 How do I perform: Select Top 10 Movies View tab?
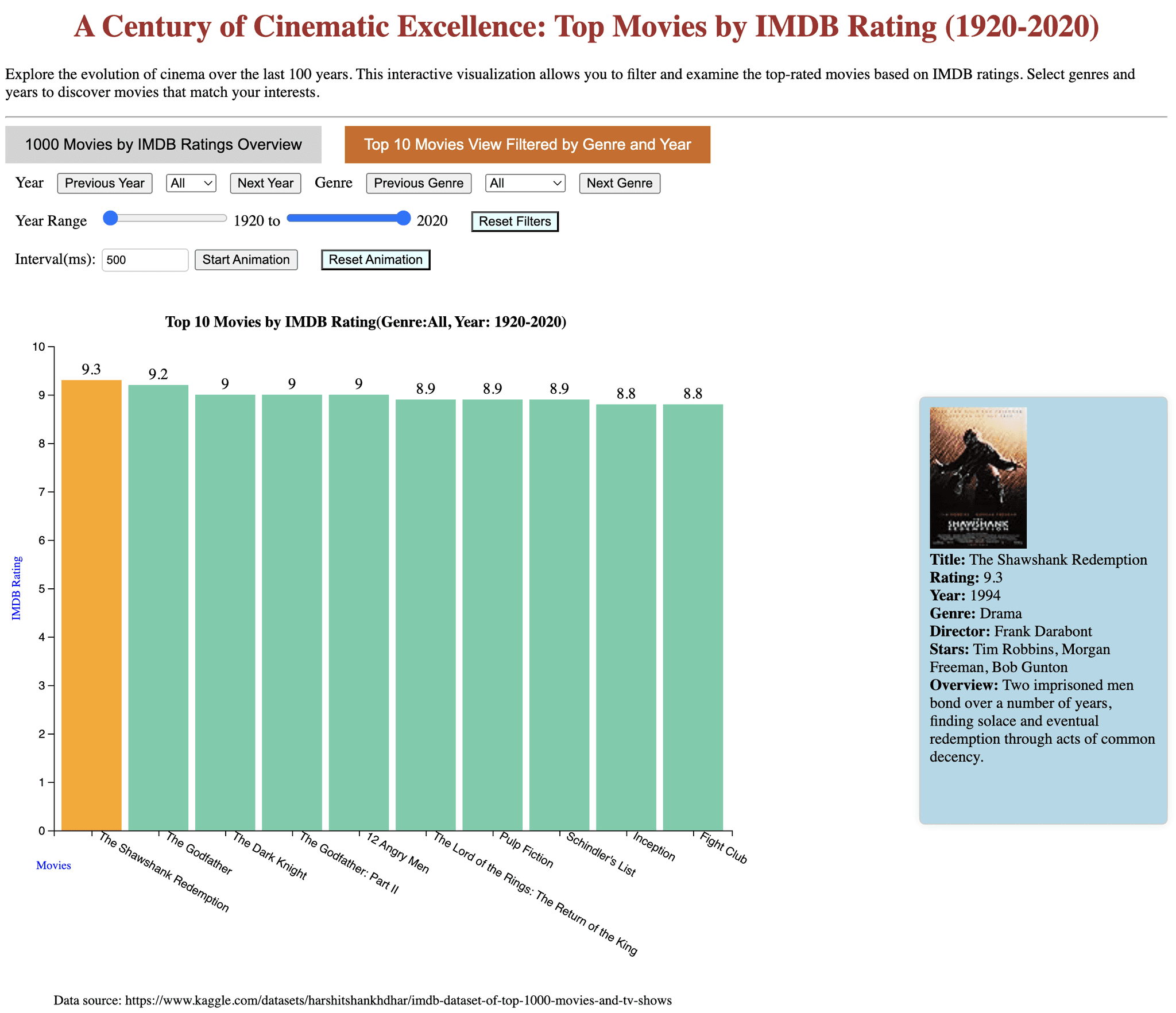point(527,145)
